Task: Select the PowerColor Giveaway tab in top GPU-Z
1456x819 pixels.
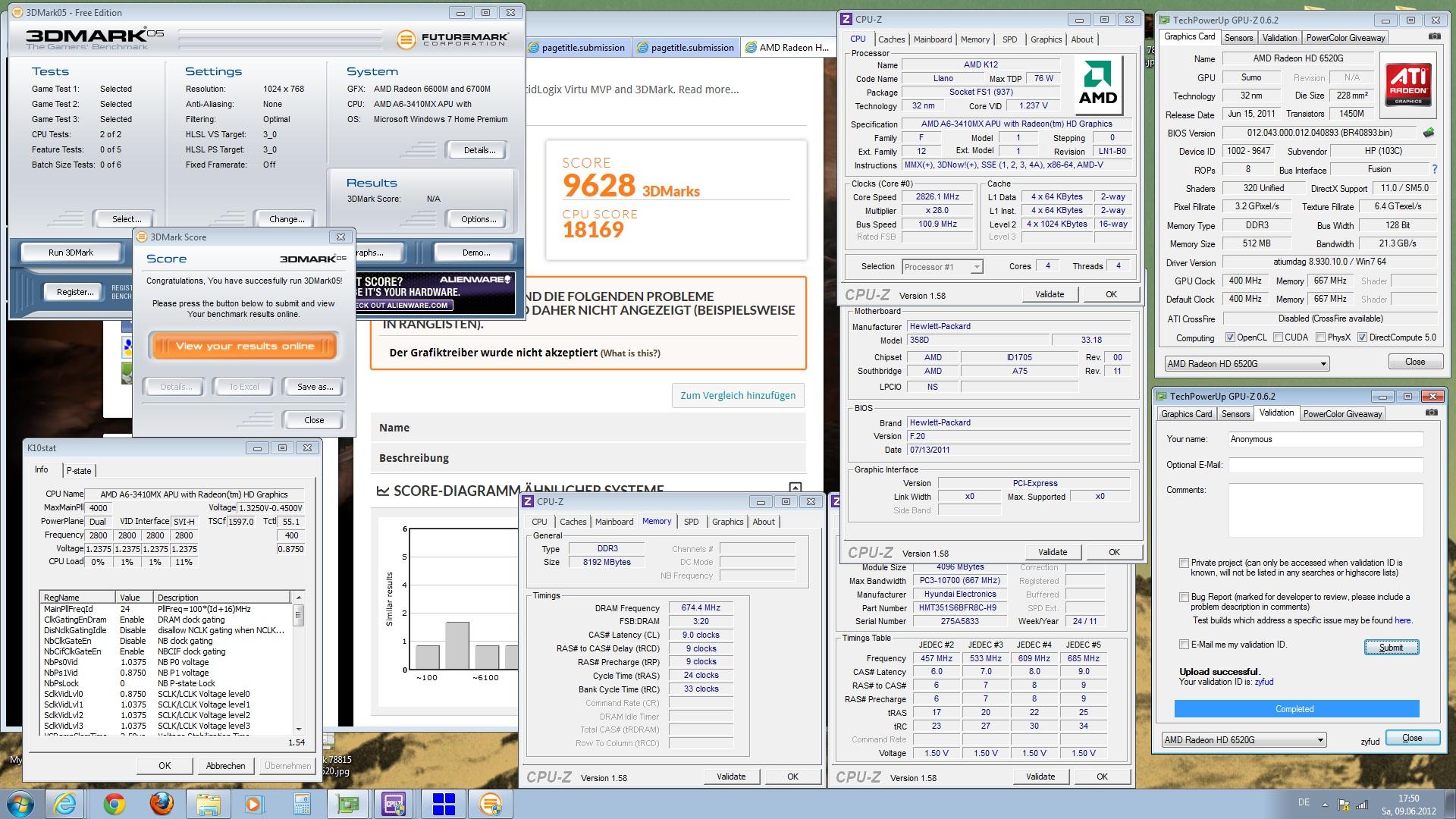Action: tap(1345, 38)
